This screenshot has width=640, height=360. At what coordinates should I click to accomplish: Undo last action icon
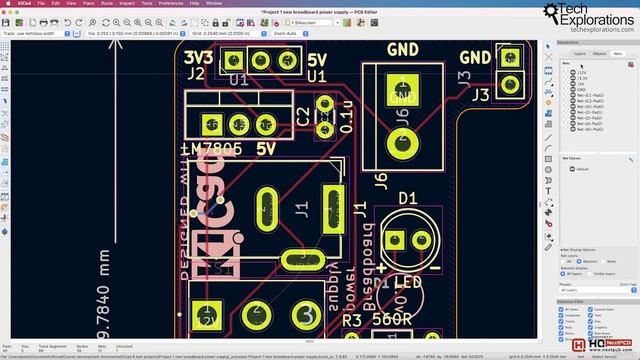click(68, 23)
